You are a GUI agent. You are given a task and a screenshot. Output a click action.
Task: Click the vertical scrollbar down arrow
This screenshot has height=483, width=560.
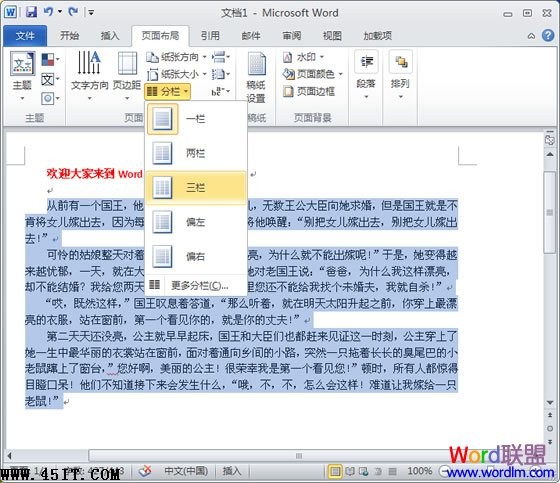tap(550, 402)
